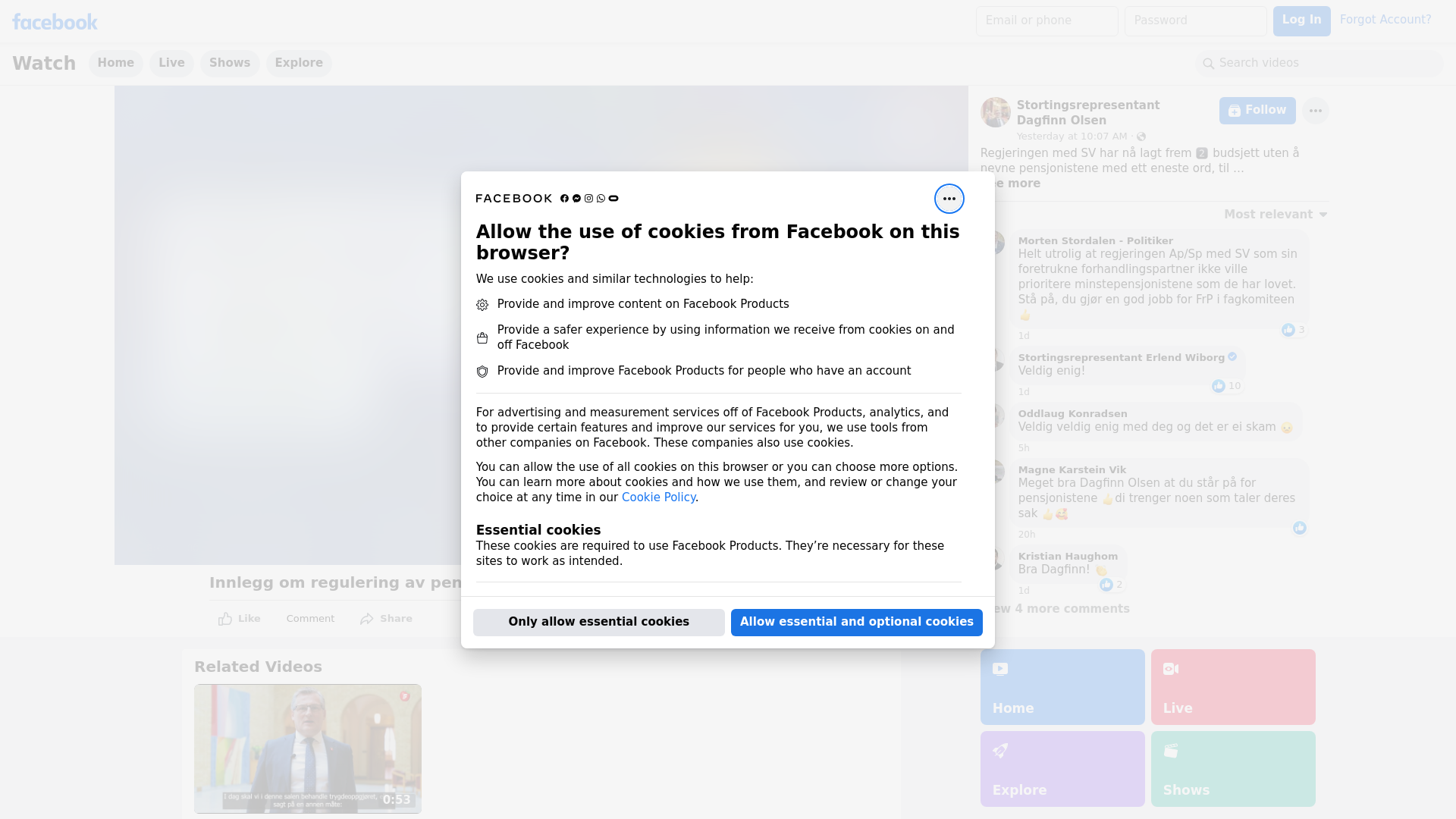Open the pink Live tile
This screenshot has height=819, width=1456.
pyautogui.click(x=1233, y=687)
